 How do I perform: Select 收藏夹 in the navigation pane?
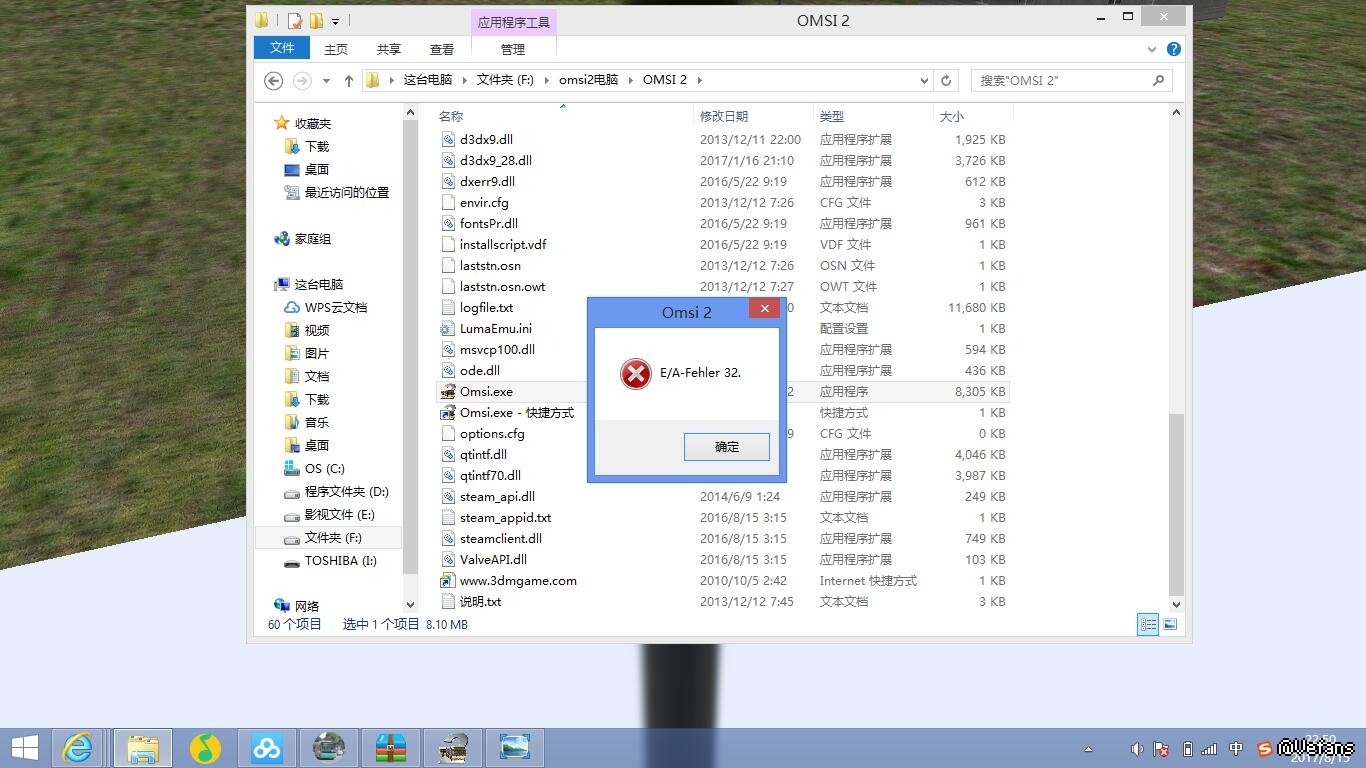tap(313, 124)
